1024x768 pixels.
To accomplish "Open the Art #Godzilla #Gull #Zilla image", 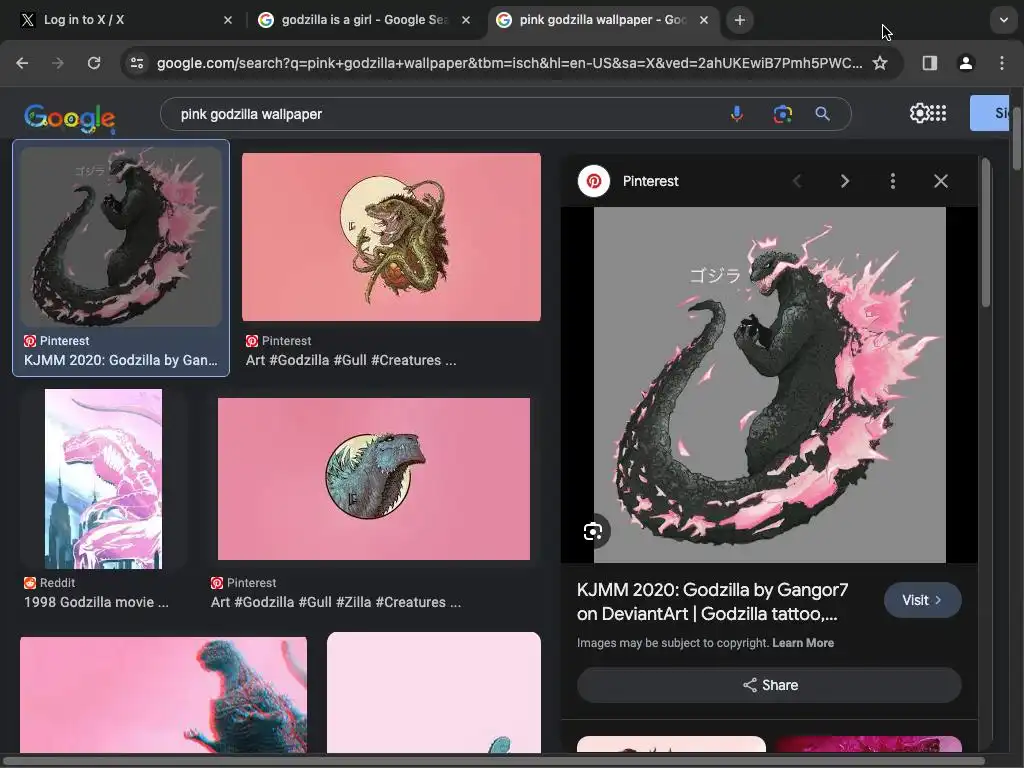I will click(x=374, y=479).
